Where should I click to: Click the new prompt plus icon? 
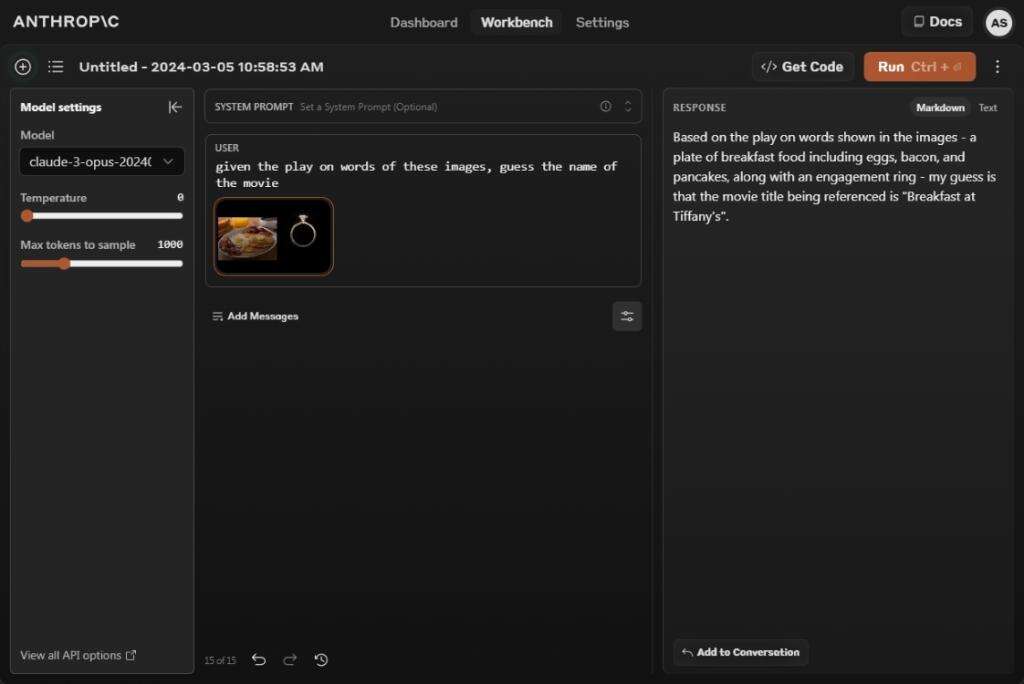(x=23, y=67)
